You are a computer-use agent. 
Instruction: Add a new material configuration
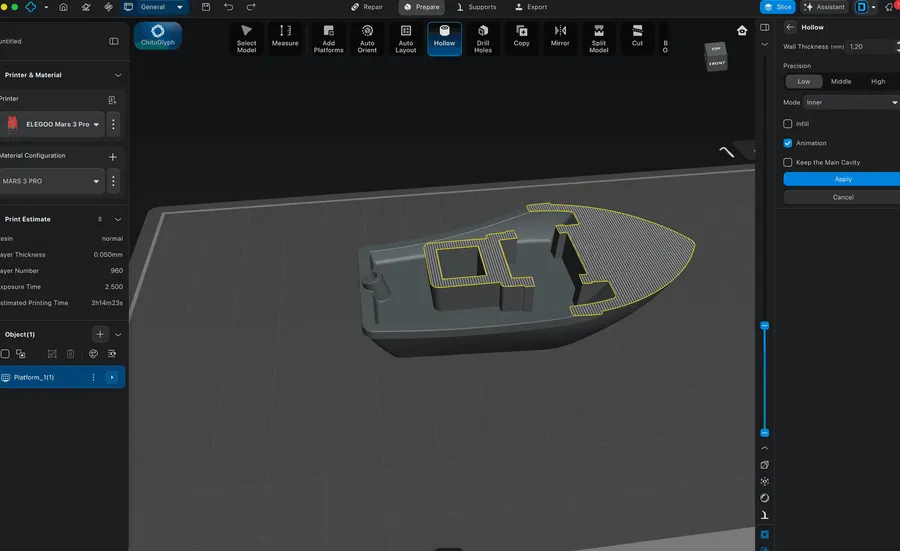112,157
